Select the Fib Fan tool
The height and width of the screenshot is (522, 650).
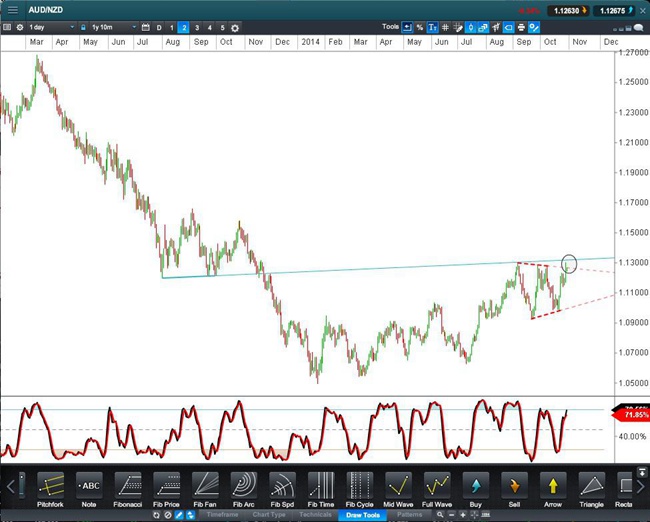coord(205,486)
